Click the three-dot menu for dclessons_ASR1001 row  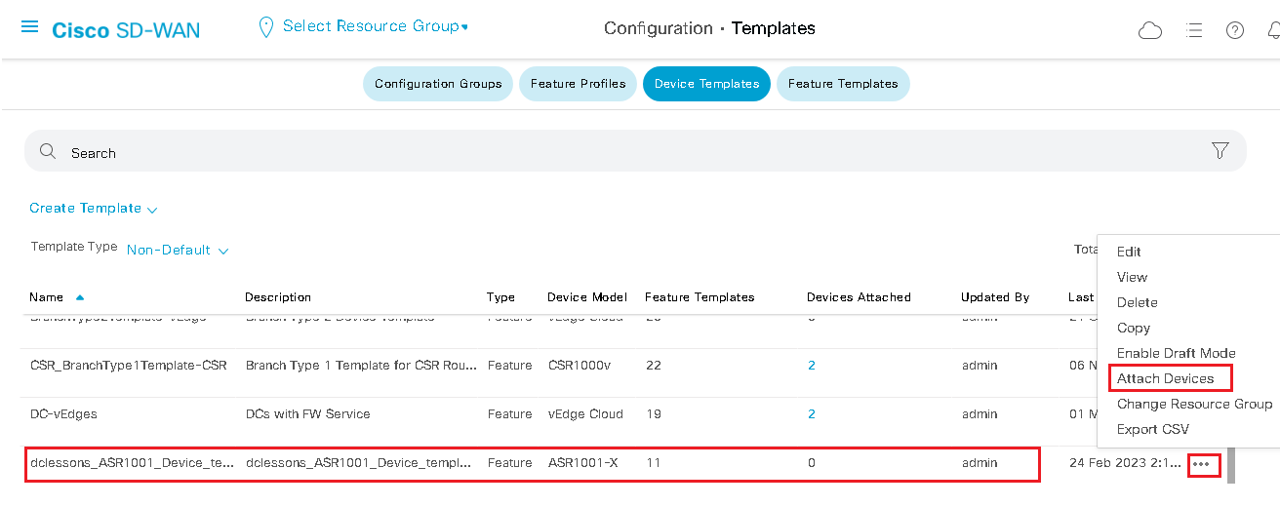tap(1203, 464)
